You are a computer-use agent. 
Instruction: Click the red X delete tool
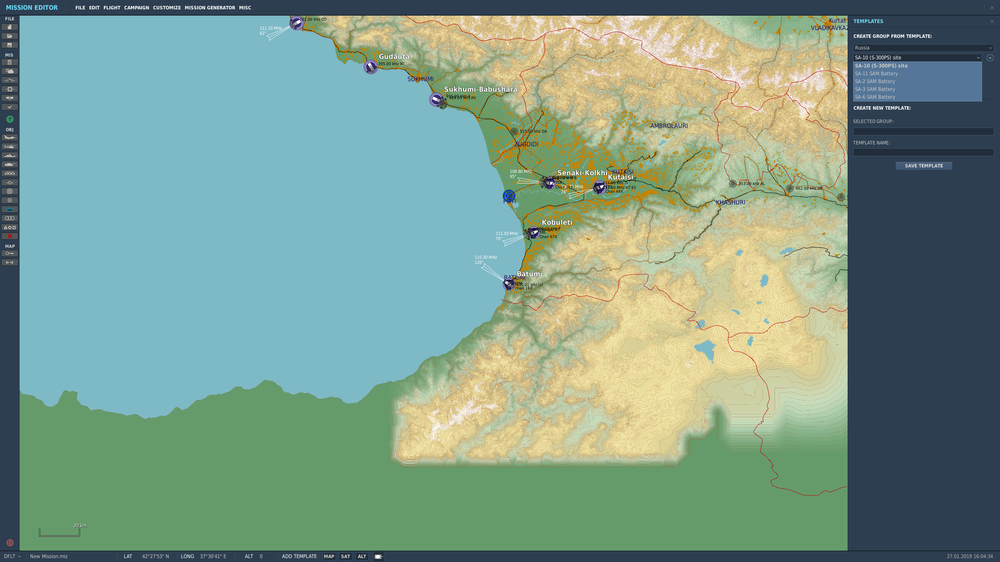click(10, 236)
